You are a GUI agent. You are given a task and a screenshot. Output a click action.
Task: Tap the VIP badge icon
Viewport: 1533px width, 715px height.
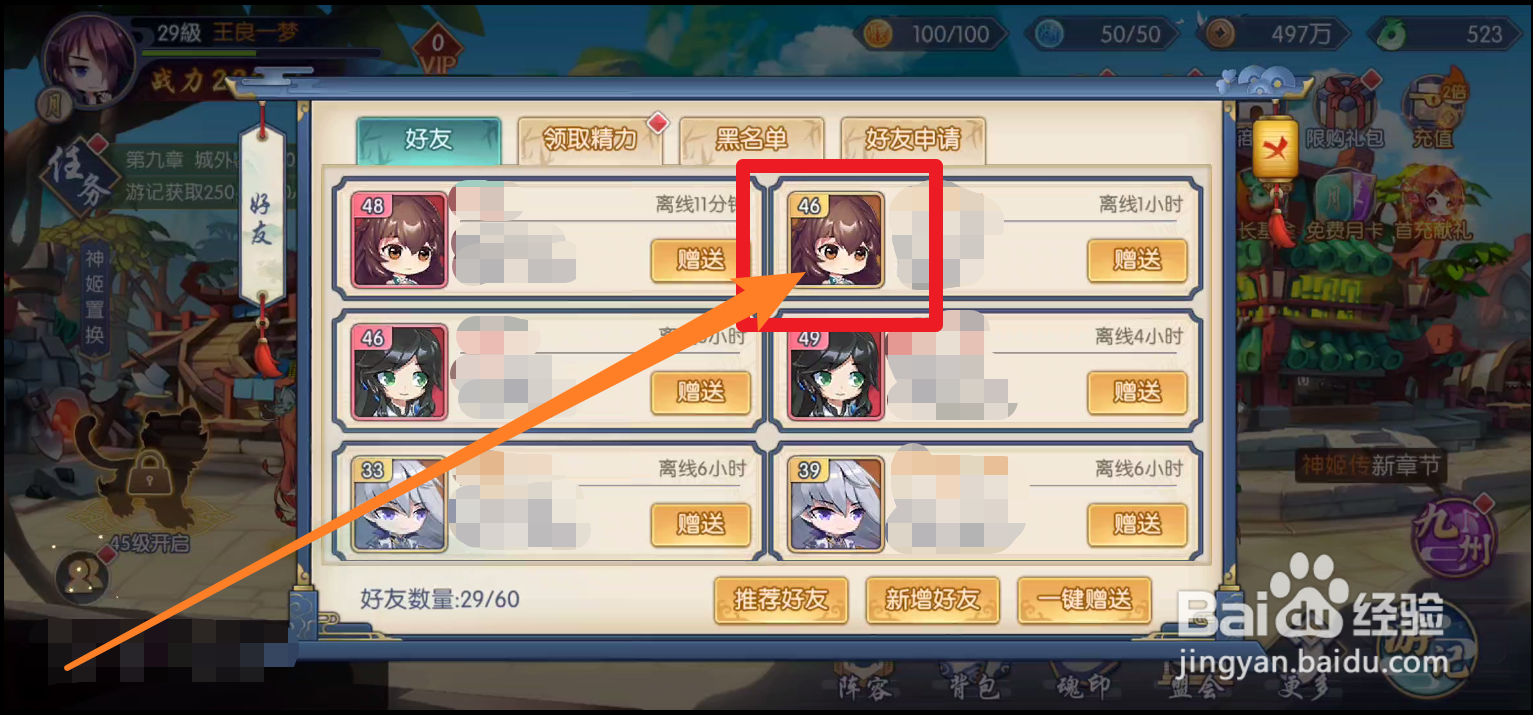[437, 52]
